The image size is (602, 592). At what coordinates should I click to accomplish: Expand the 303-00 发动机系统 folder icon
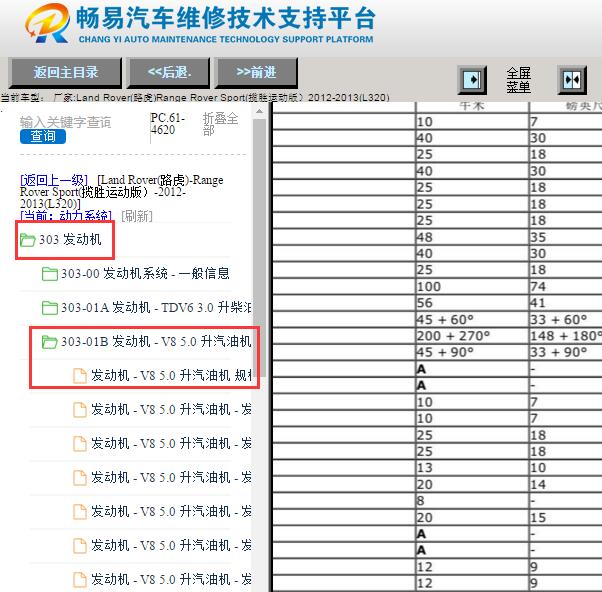tap(50, 274)
